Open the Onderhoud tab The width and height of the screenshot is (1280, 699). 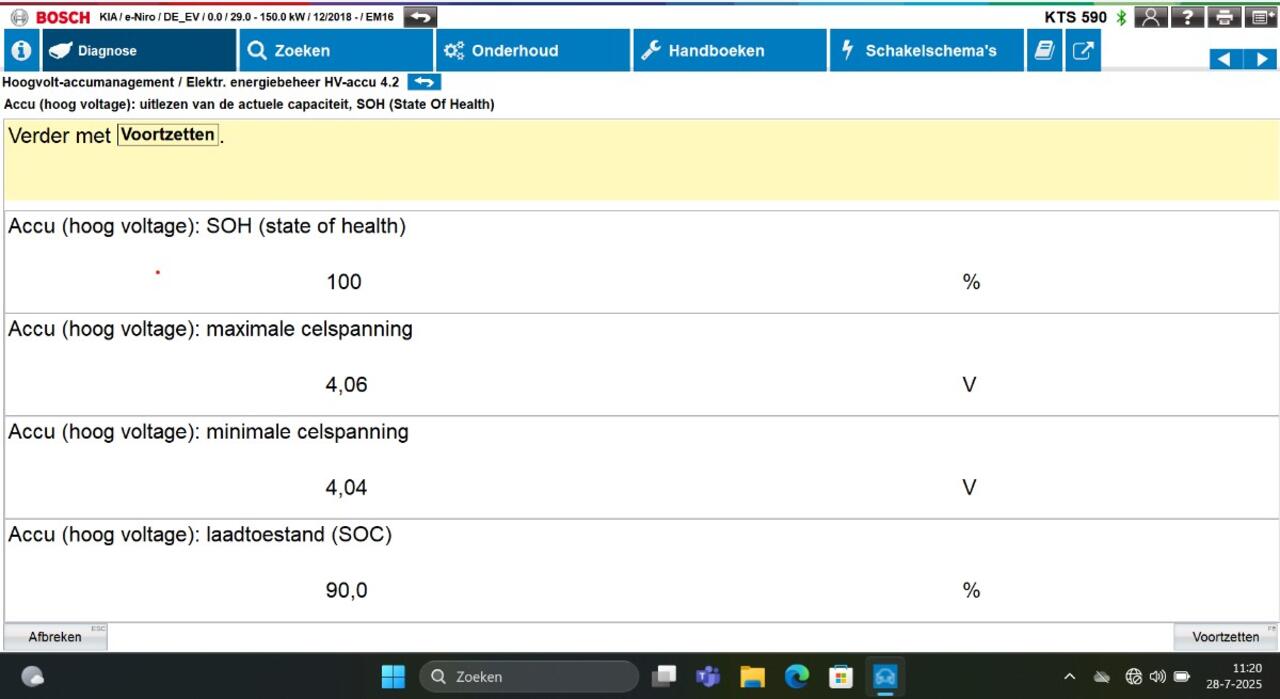[532, 51]
